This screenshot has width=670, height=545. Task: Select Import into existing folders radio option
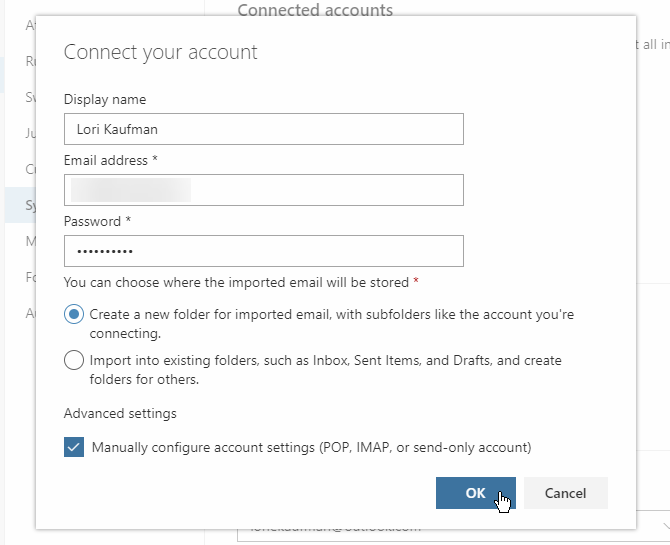74,360
